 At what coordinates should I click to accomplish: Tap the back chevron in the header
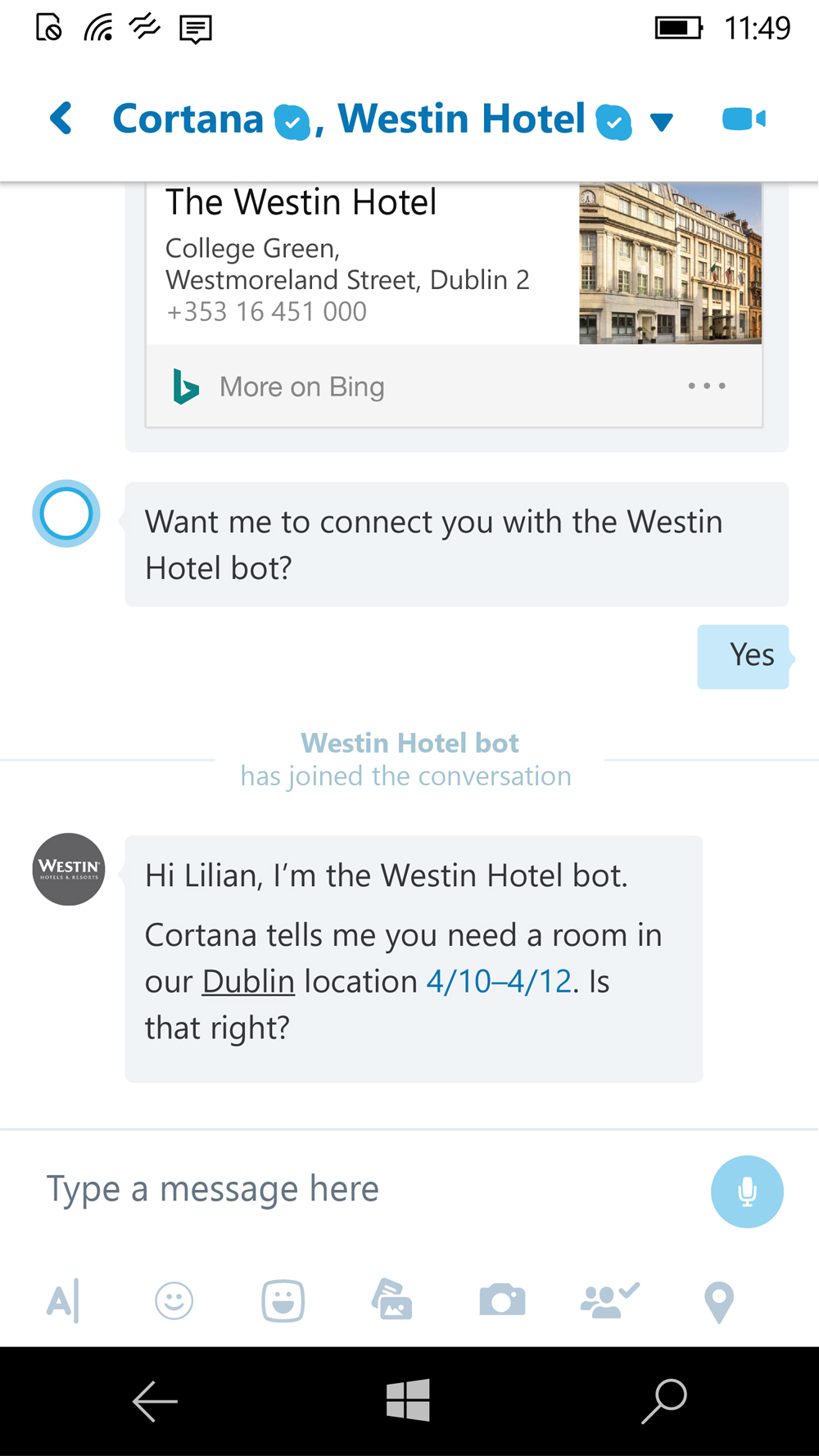click(x=61, y=119)
